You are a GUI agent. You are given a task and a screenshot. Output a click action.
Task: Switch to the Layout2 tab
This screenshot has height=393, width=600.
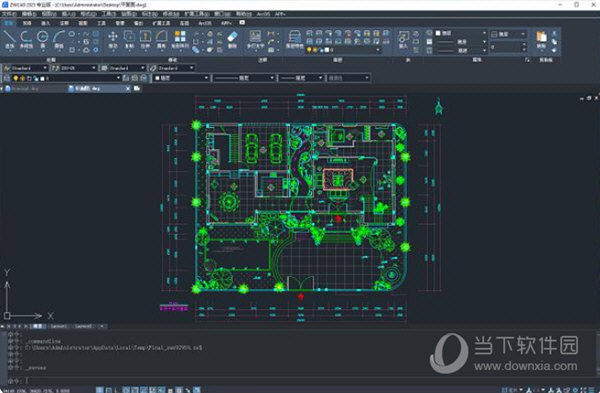tap(84, 326)
